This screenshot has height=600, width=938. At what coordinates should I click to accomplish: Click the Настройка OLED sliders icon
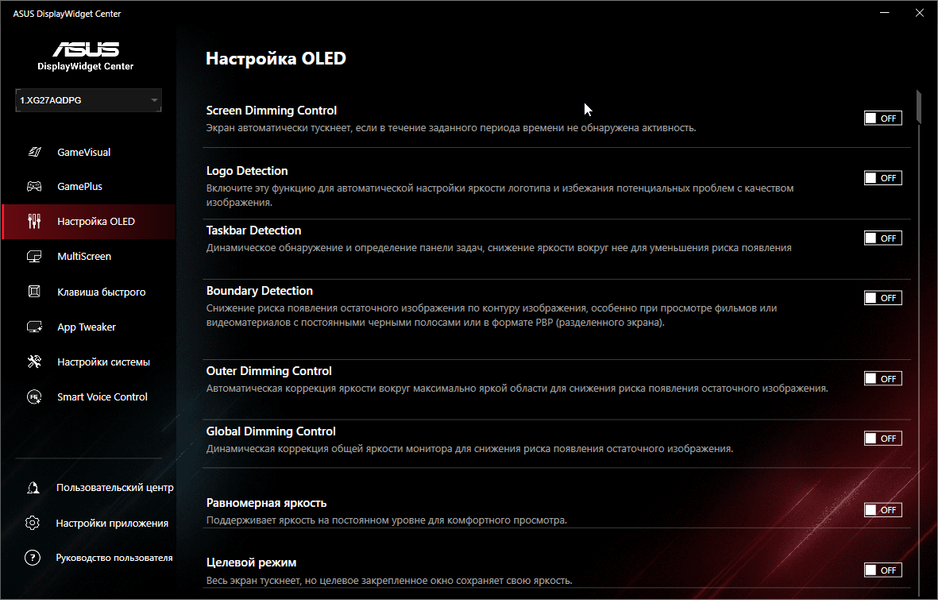click(x=34, y=221)
